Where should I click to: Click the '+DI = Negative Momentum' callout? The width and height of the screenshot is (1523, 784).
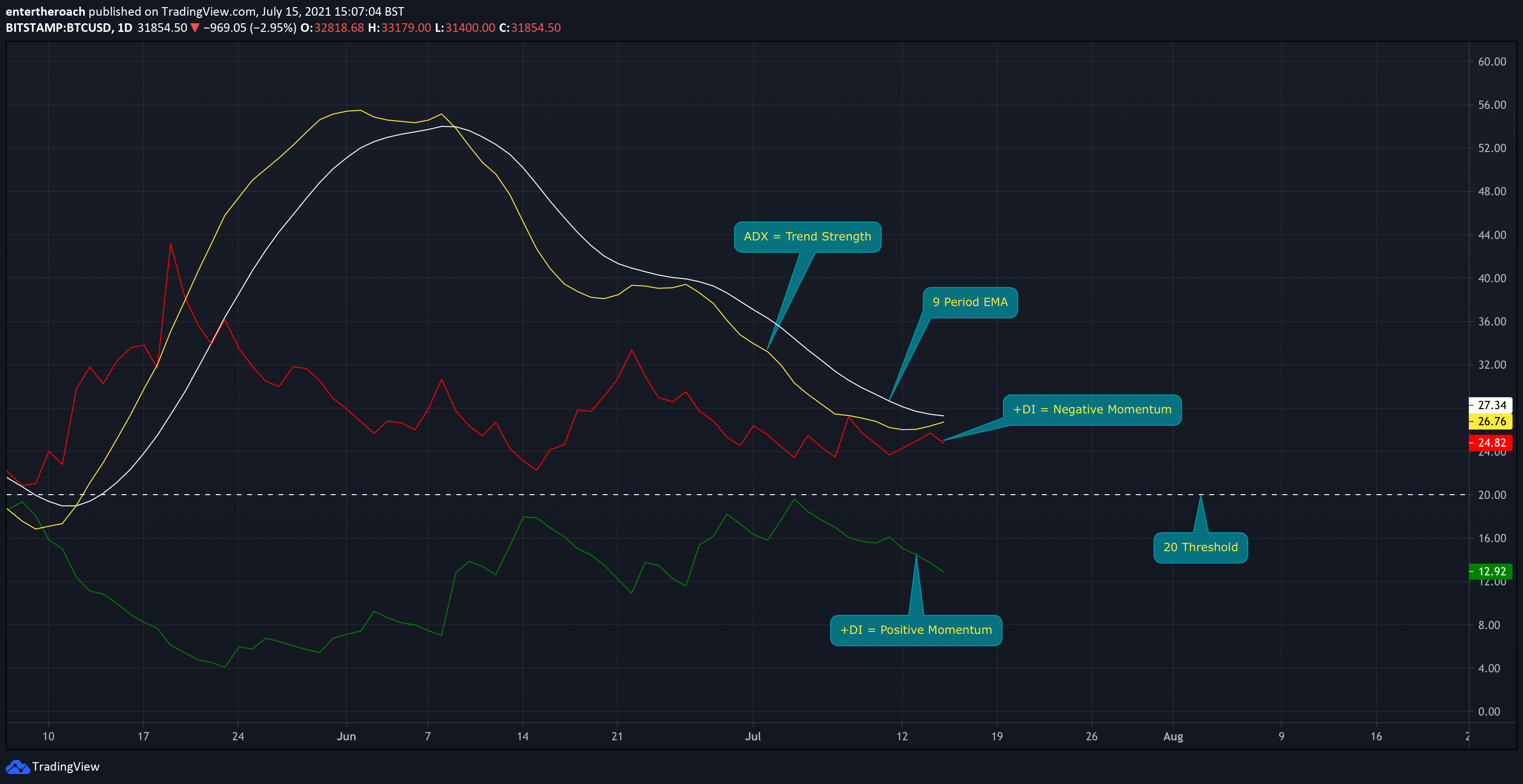point(1091,410)
